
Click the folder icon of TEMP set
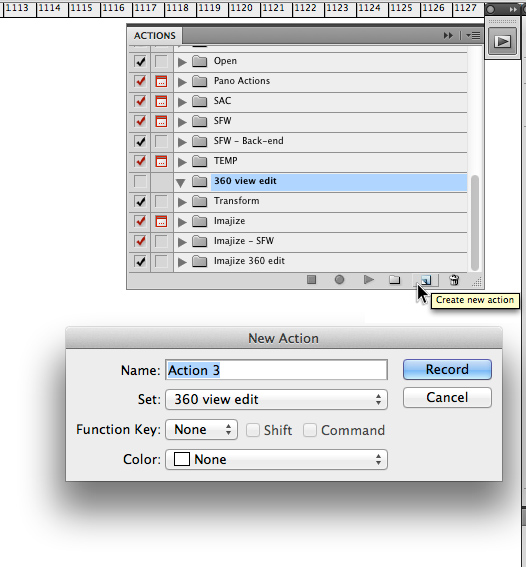click(200, 161)
